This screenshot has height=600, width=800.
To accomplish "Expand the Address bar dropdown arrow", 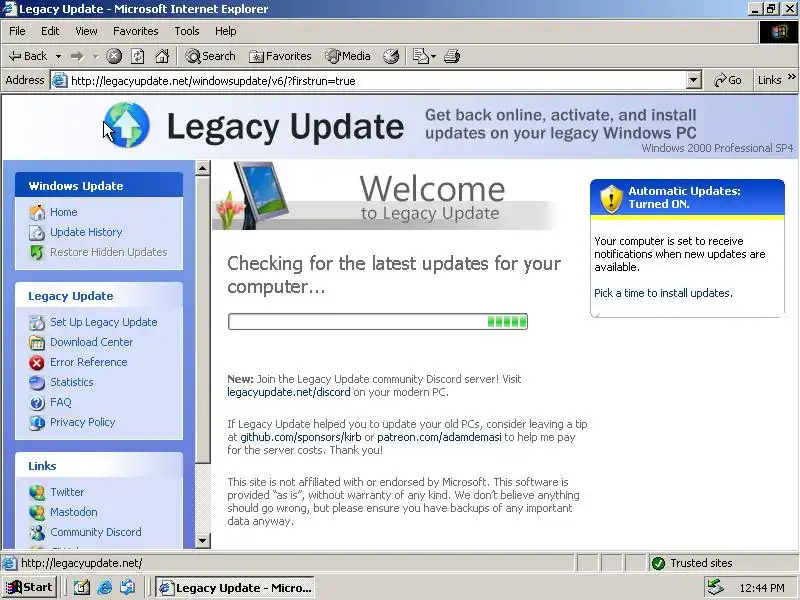I will point(693,80).
